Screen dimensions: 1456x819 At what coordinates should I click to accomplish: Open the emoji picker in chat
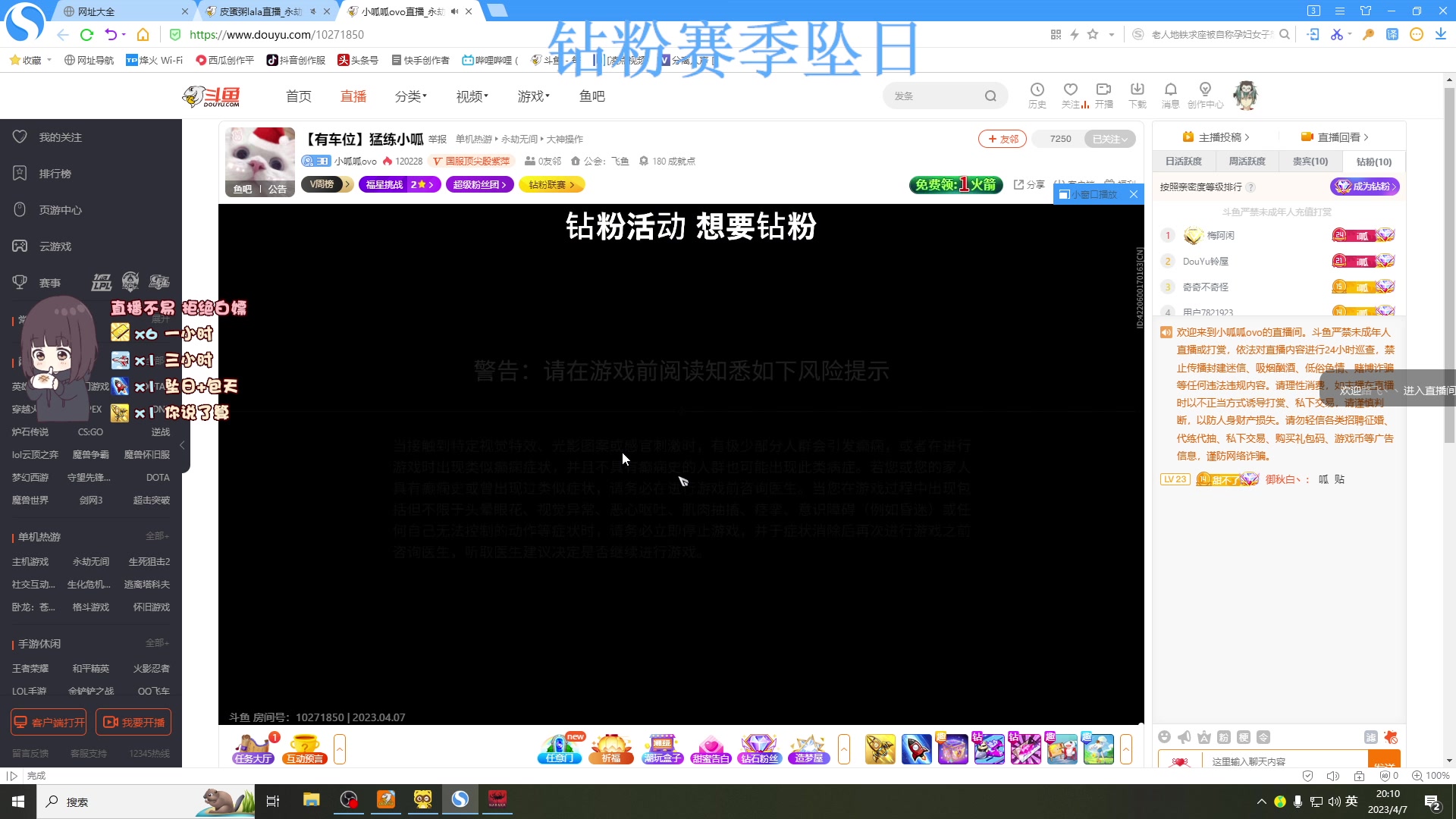pyautogui.click(x=1165, y=737)
